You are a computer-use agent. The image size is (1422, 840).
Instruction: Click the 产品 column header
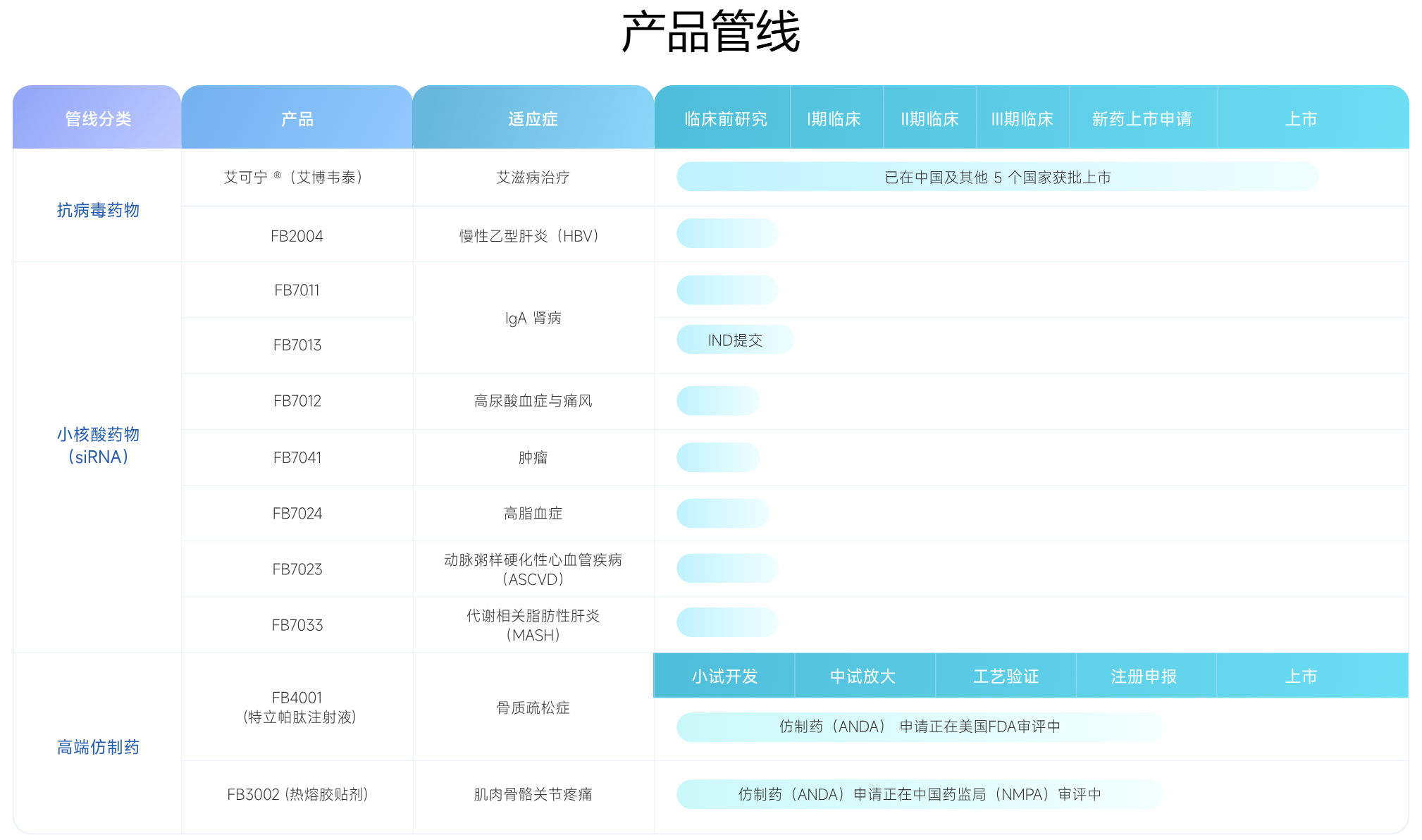[297, 118]
